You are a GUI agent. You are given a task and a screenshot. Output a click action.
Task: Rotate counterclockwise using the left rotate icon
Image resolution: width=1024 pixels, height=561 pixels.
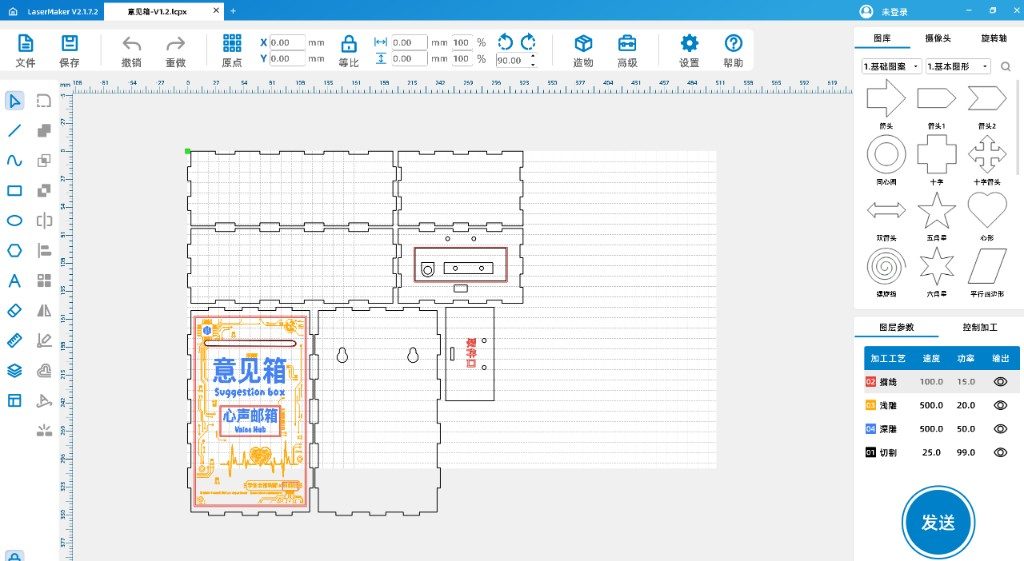pyautogui.click(x=505, y=42)
